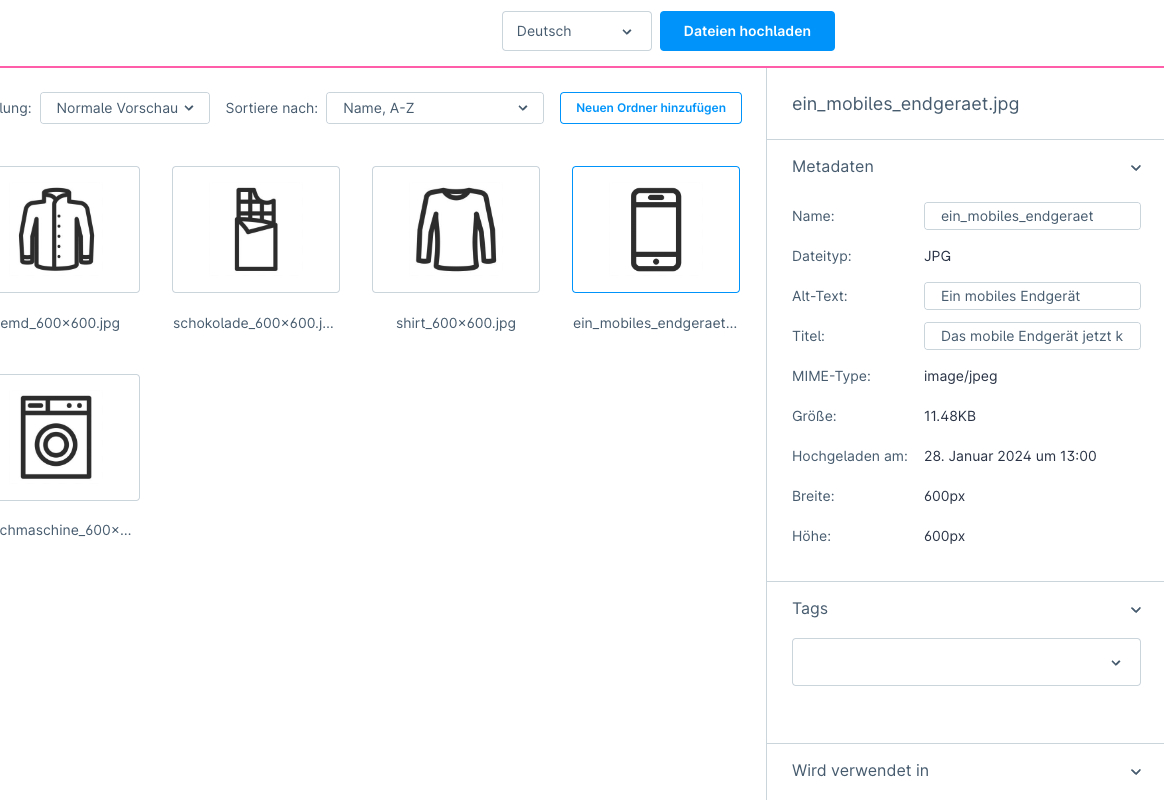
Task: Open the Tags selection dropdown
Action: tap(966, 662)
